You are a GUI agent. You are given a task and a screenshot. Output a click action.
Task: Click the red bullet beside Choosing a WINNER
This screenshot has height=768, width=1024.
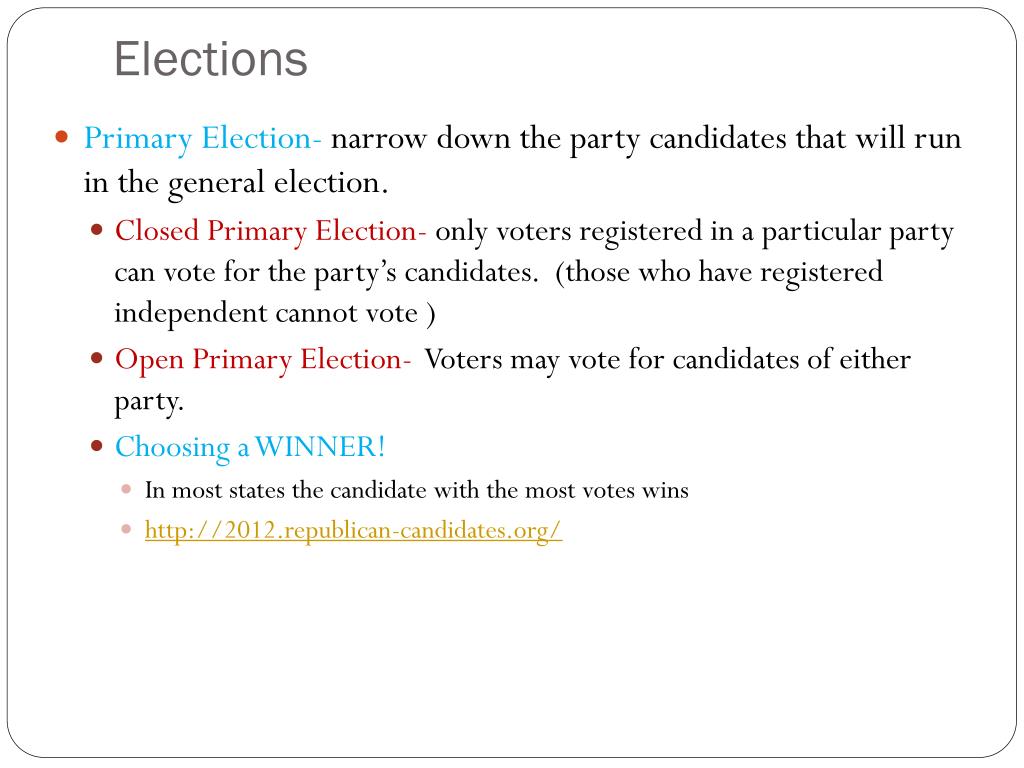97,446
